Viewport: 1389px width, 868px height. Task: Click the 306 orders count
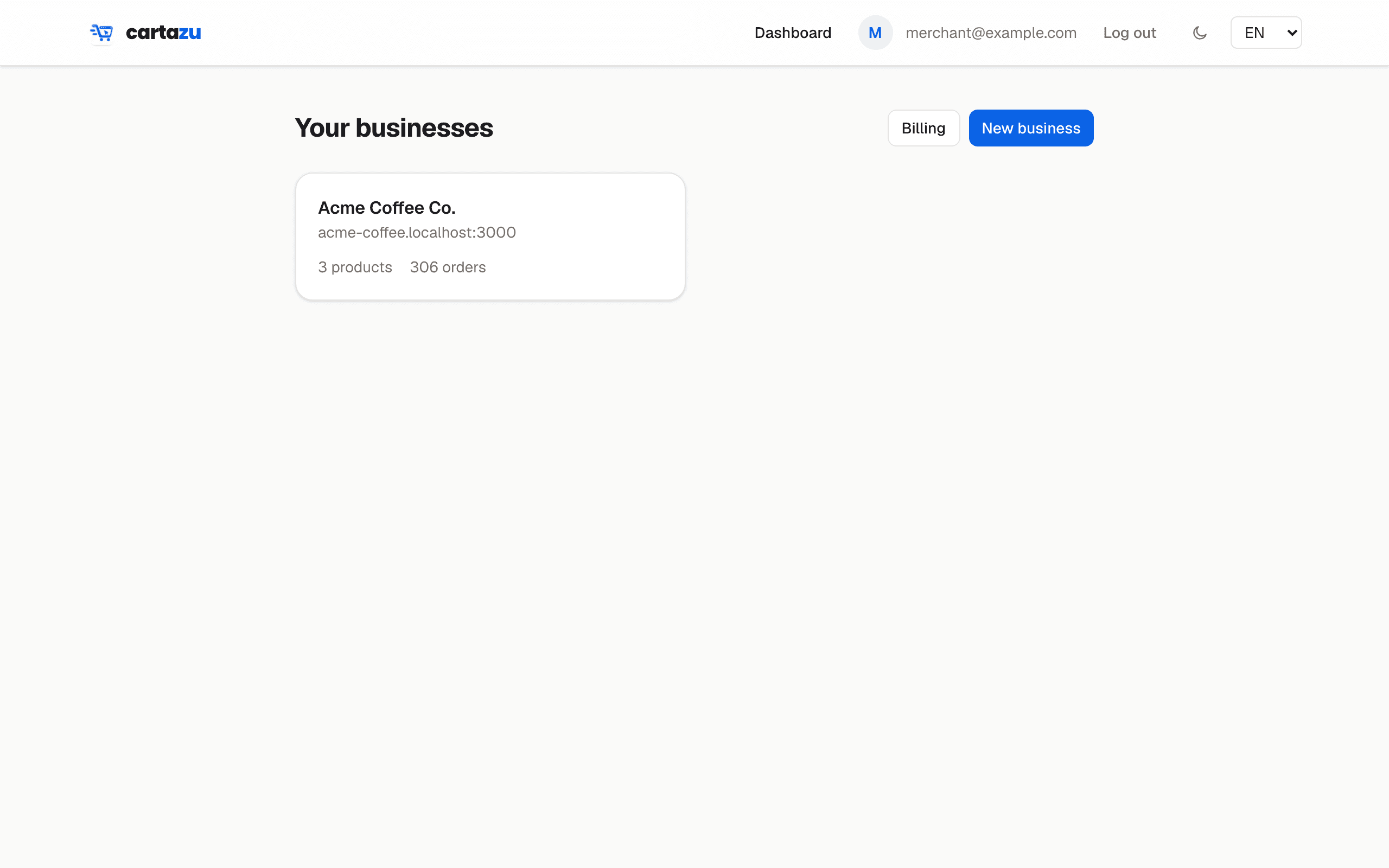tap(448, 267)
